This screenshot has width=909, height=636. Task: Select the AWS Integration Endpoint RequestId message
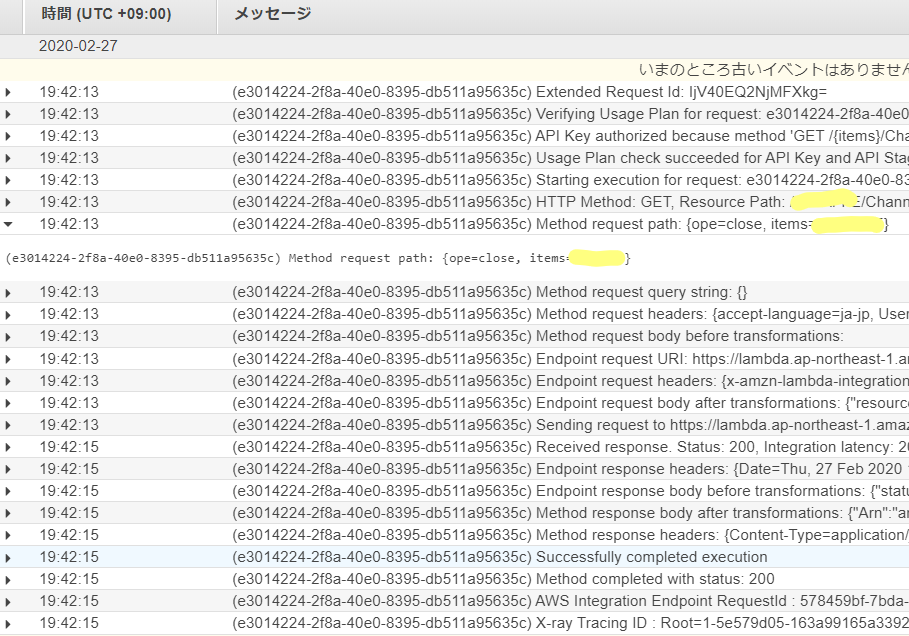pyautogui.click(x=570, y=601)
